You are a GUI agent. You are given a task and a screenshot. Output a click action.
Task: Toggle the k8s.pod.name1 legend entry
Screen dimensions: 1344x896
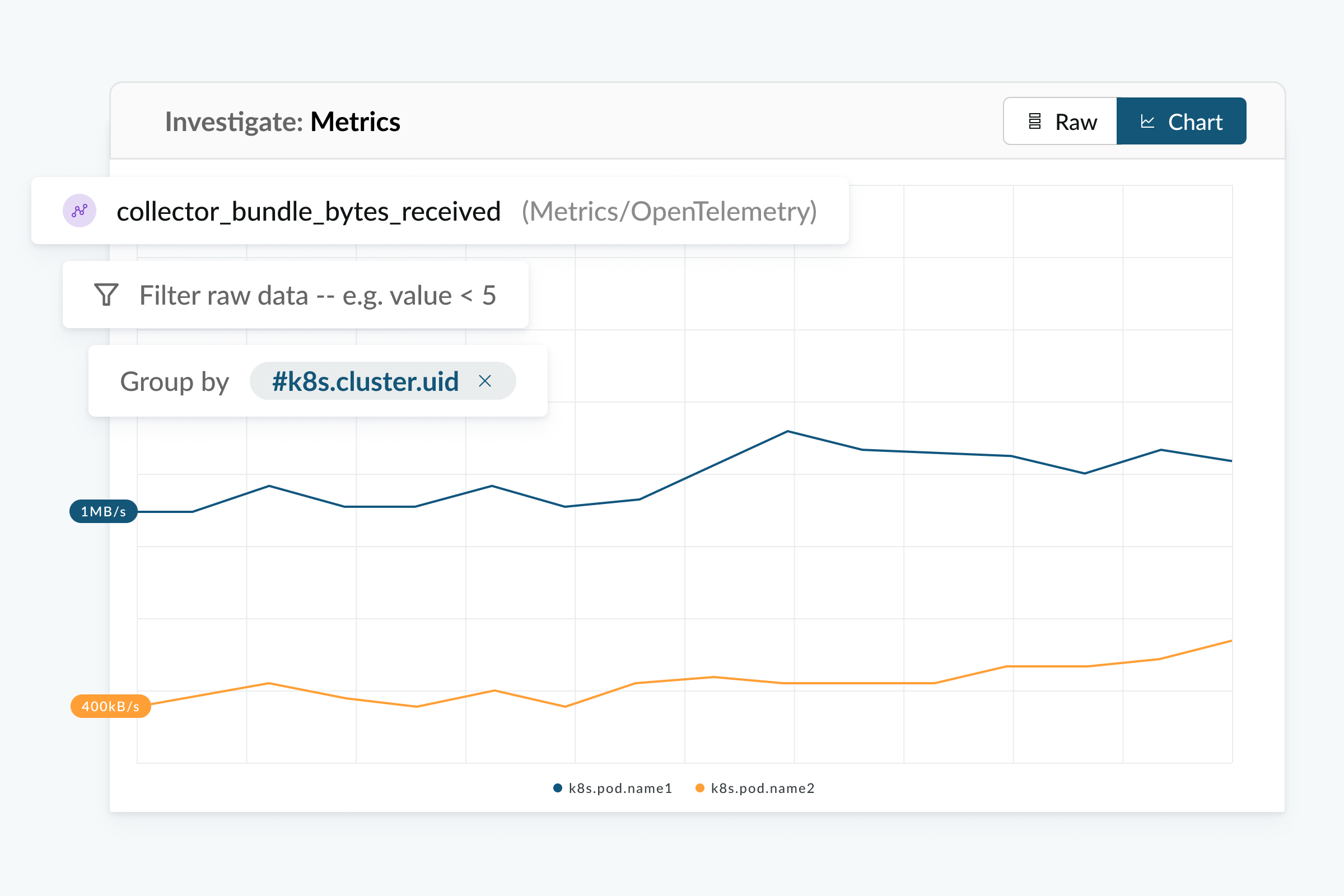[613, 788]
